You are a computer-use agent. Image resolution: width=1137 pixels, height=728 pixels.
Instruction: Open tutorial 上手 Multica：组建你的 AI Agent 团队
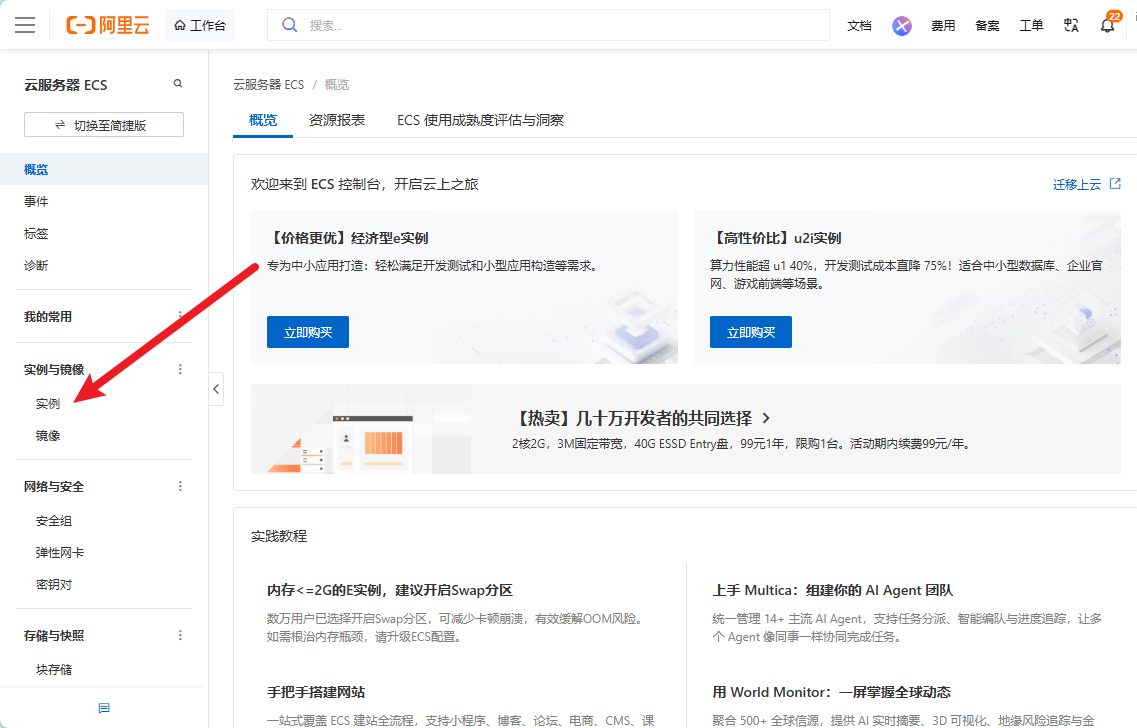832,590
